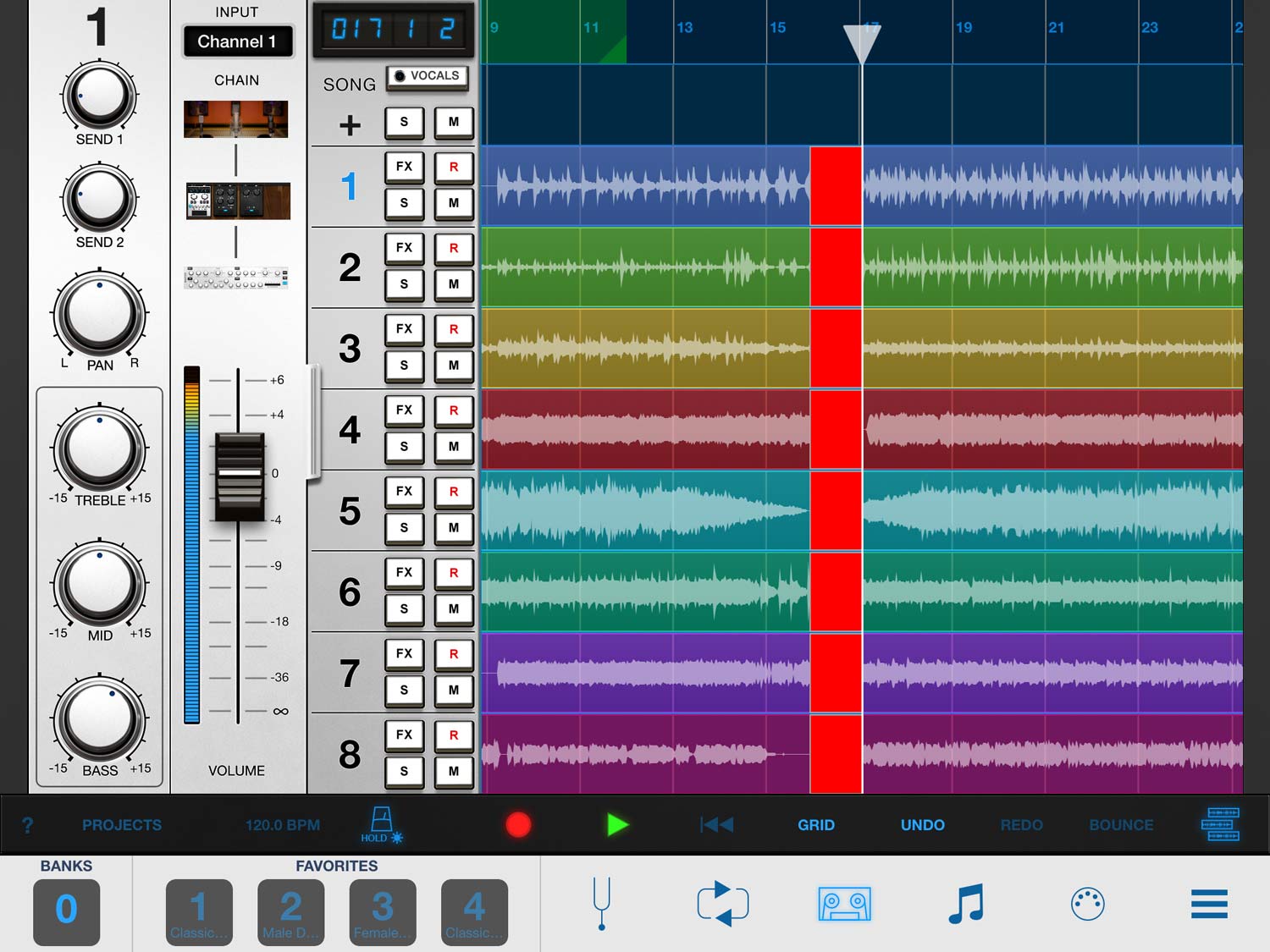The height and width of the screenshot is (952, 1270).
Task: Tap the tuning fork tuner icon
Action: click(x=601, y=904)
